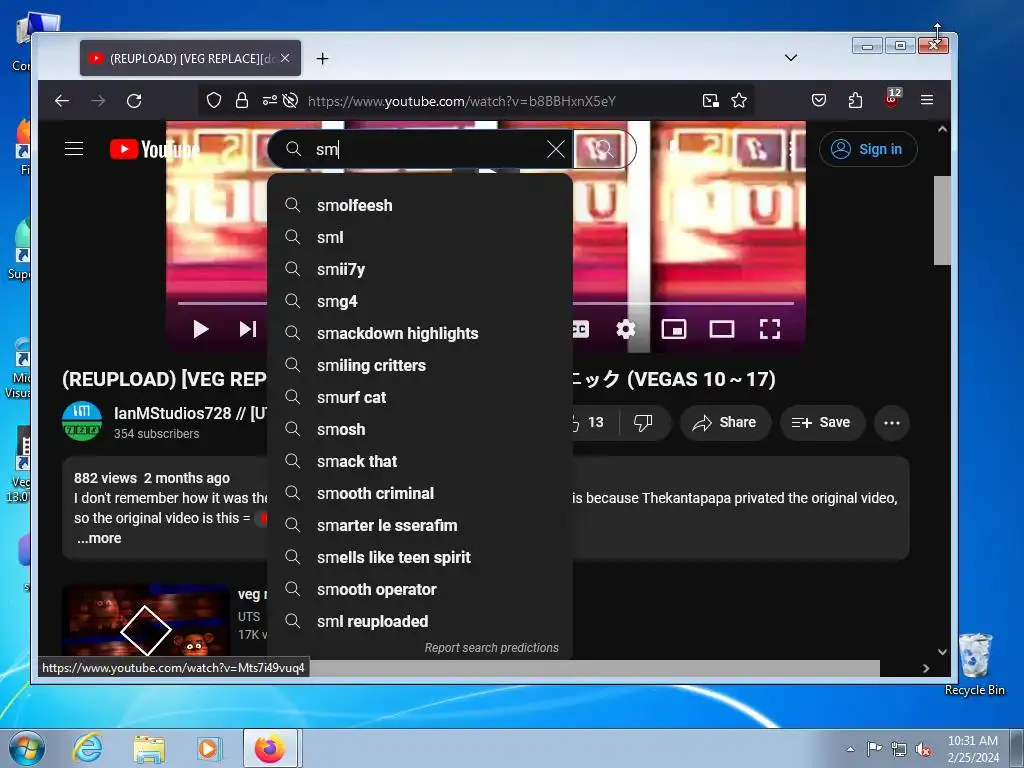Select smooth operator suggestion

click(420, 589)
